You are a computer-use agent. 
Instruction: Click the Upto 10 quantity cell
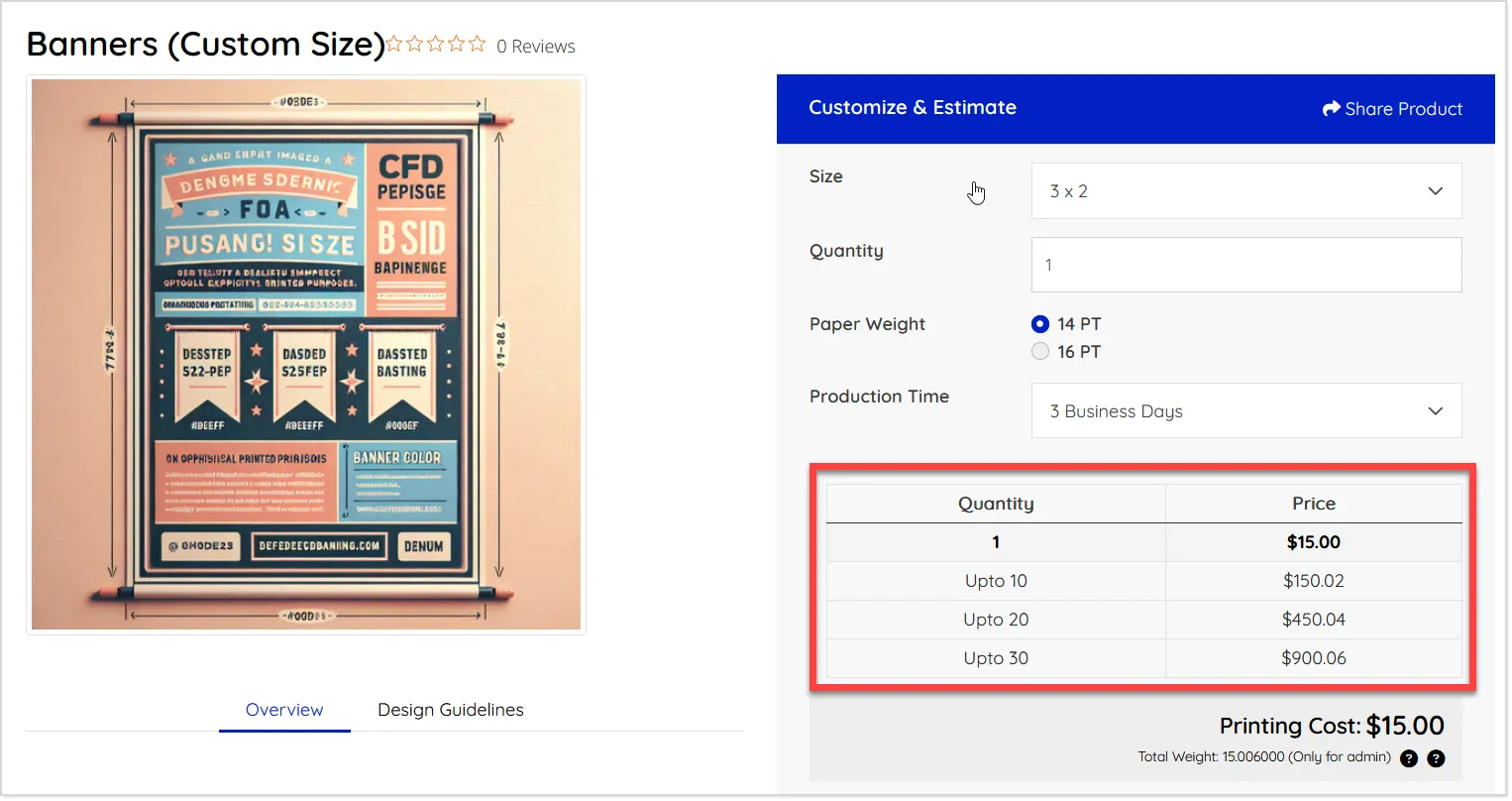click(x=996, y=581)
